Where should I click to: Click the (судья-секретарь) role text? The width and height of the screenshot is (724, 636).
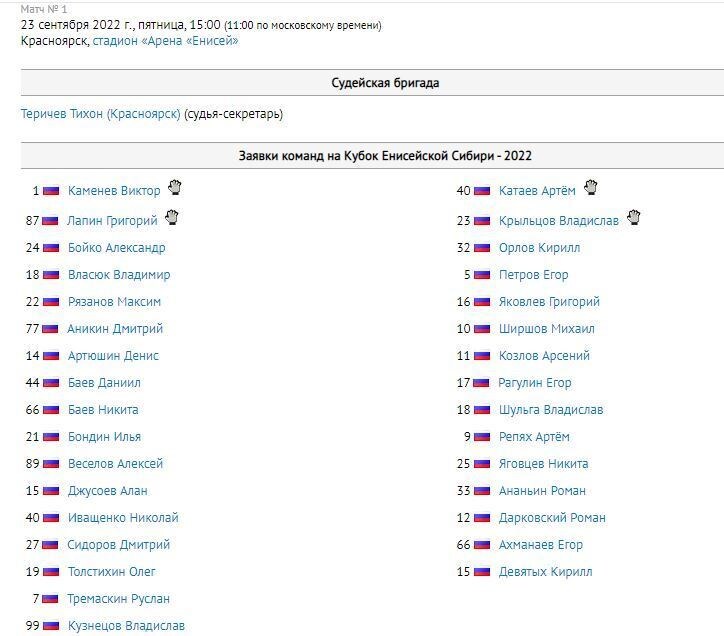[233, 114]
